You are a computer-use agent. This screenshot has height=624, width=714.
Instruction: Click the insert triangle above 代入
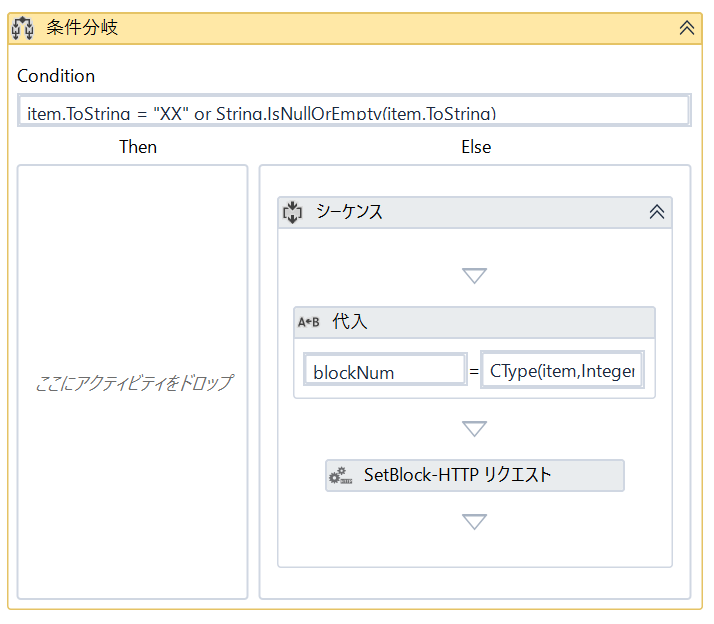click(x=475, y=276)
